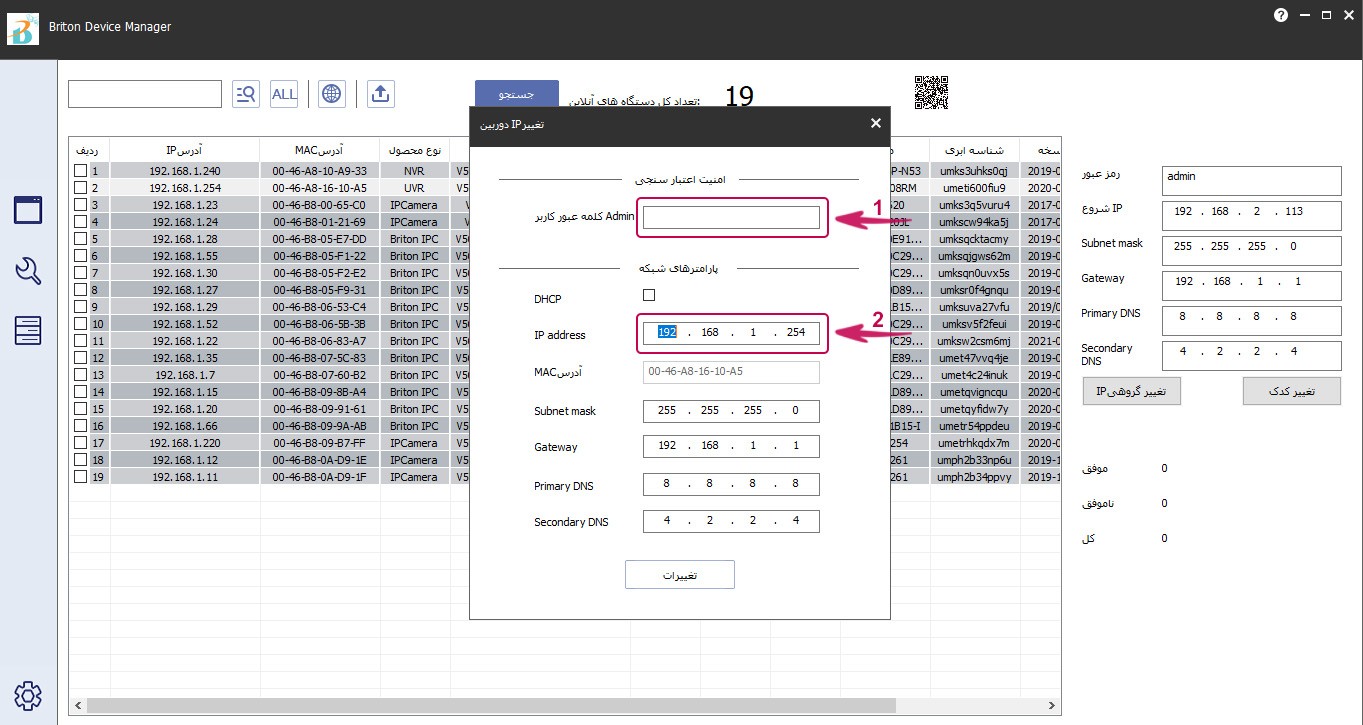The image size is (1363, 725).
Task: Open the list view icon in sidebar
Action: click(28, 330)
